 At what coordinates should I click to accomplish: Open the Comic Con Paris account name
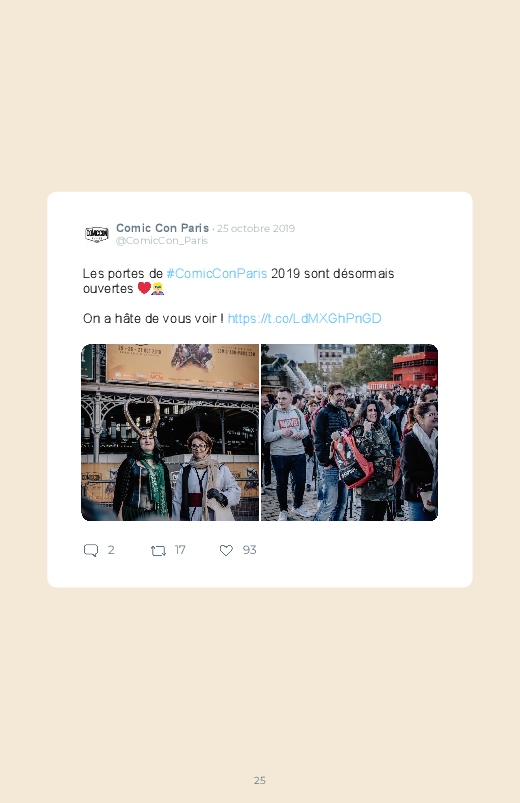162,228
